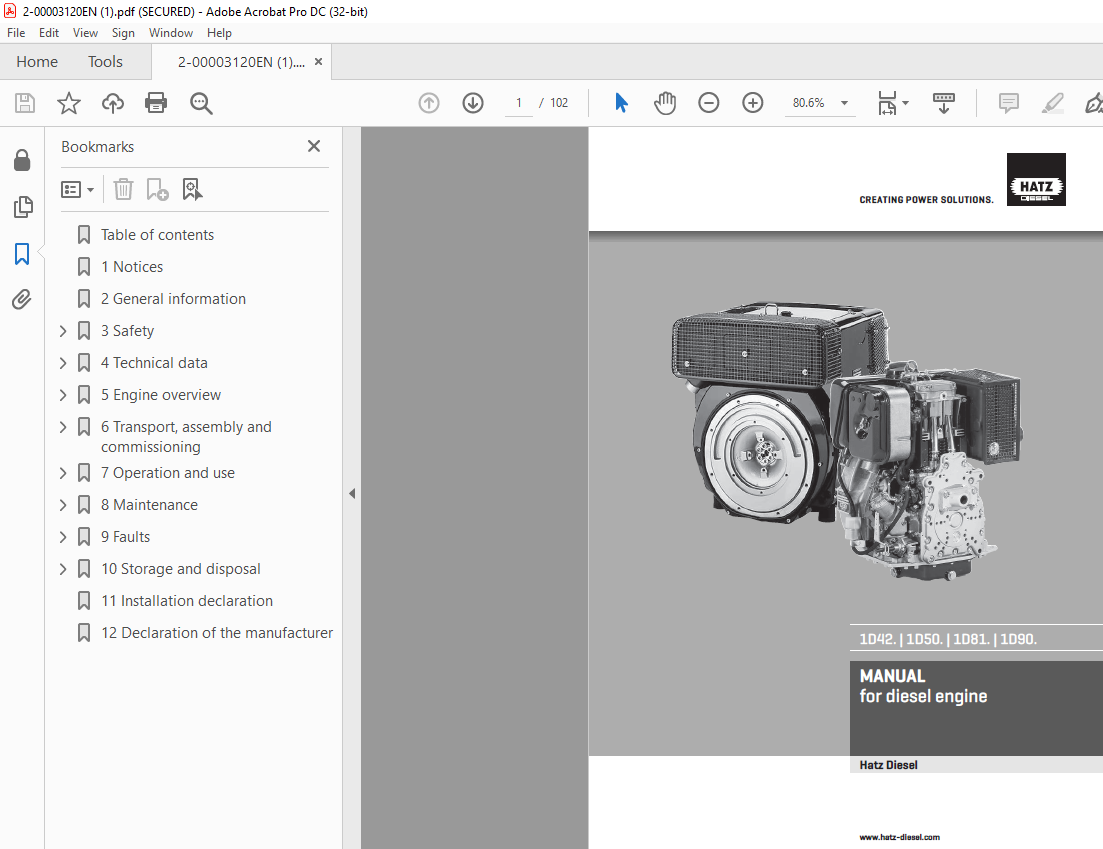The height and width of the screenshot is (849, 1103).
Task: Add file to starred favorites
Action: click(68, 103)
